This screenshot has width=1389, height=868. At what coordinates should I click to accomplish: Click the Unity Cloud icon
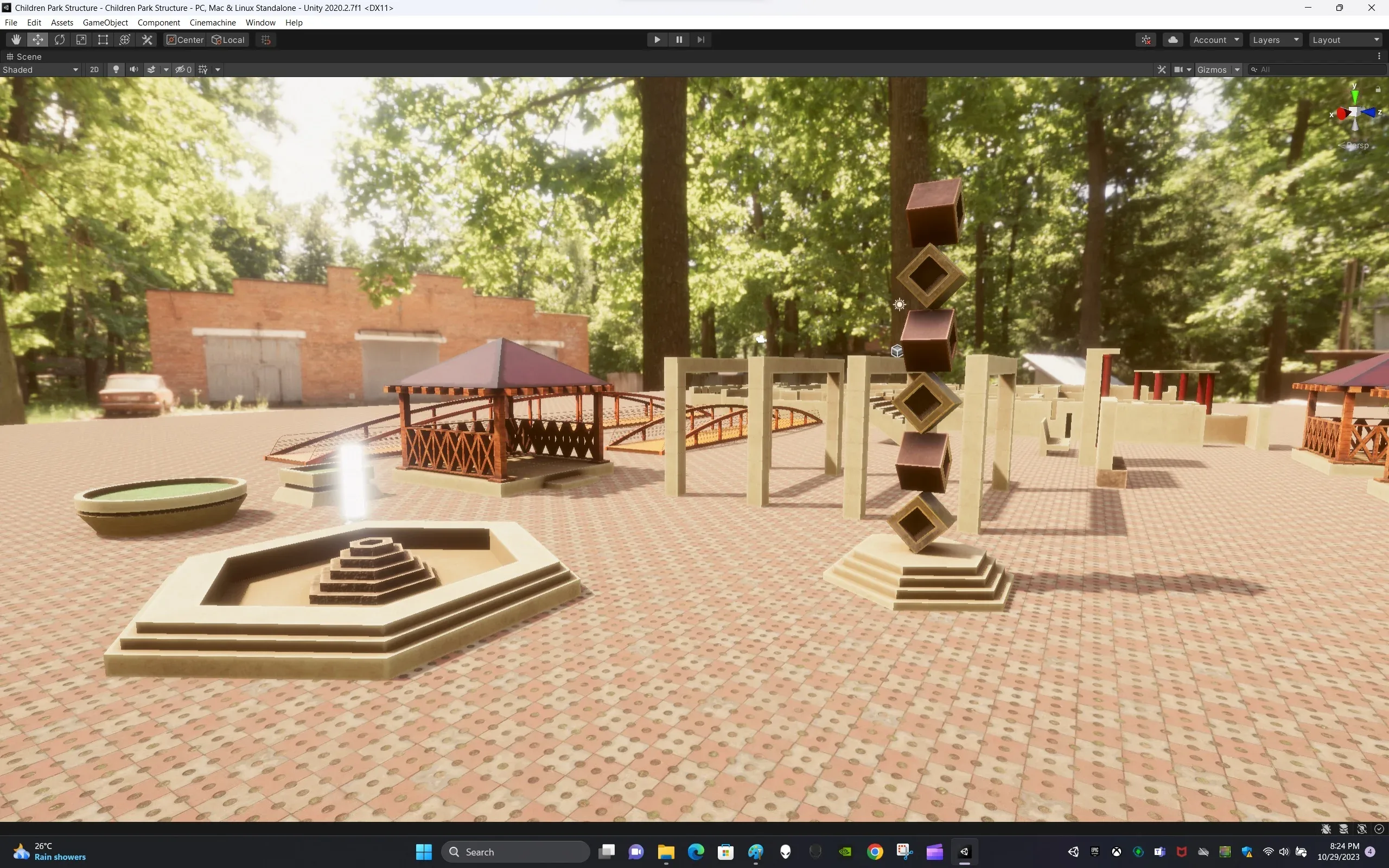(1173, 39)
